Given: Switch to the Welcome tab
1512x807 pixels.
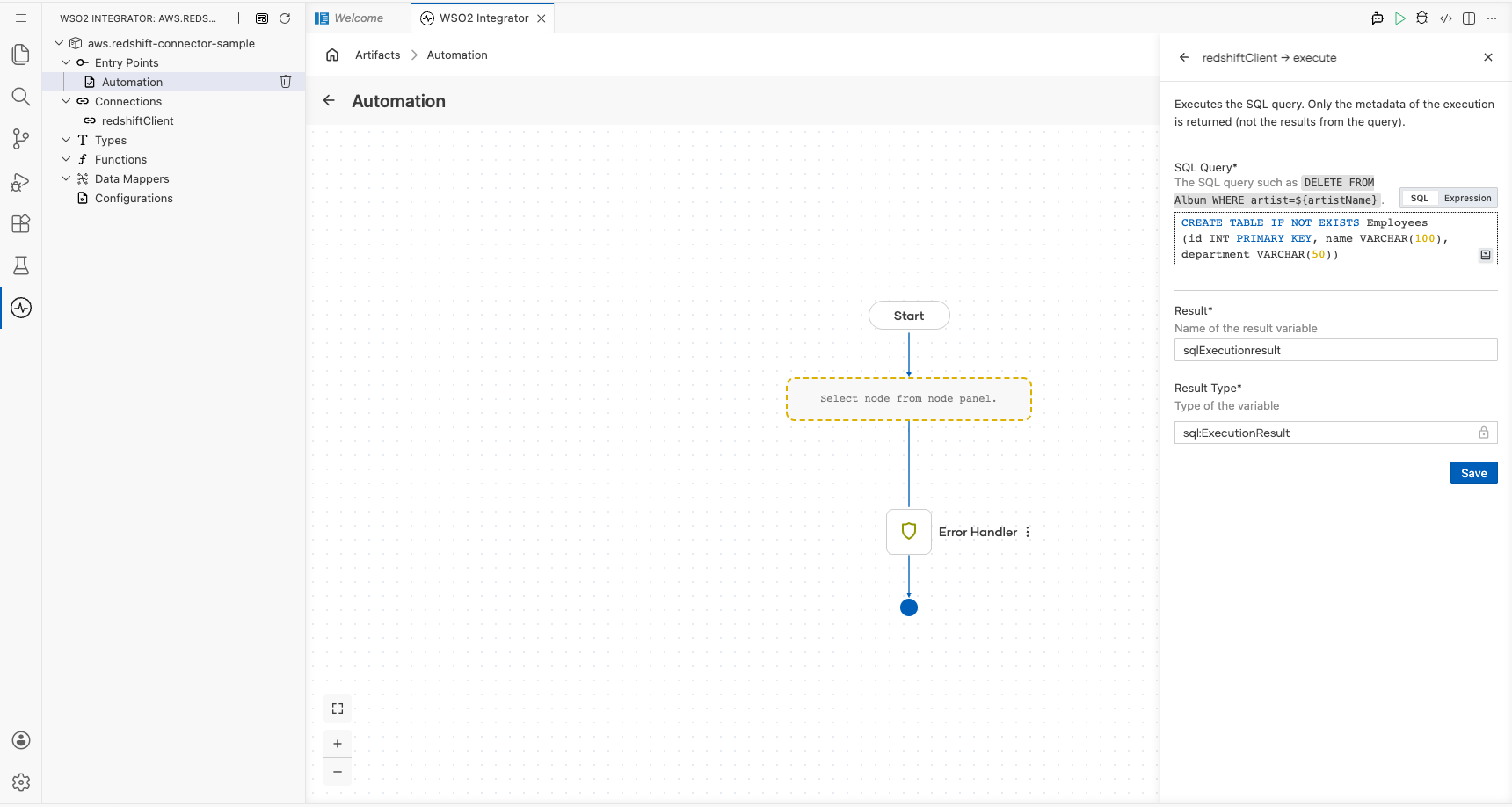Looking at the screenshot, I should (359, 18).
